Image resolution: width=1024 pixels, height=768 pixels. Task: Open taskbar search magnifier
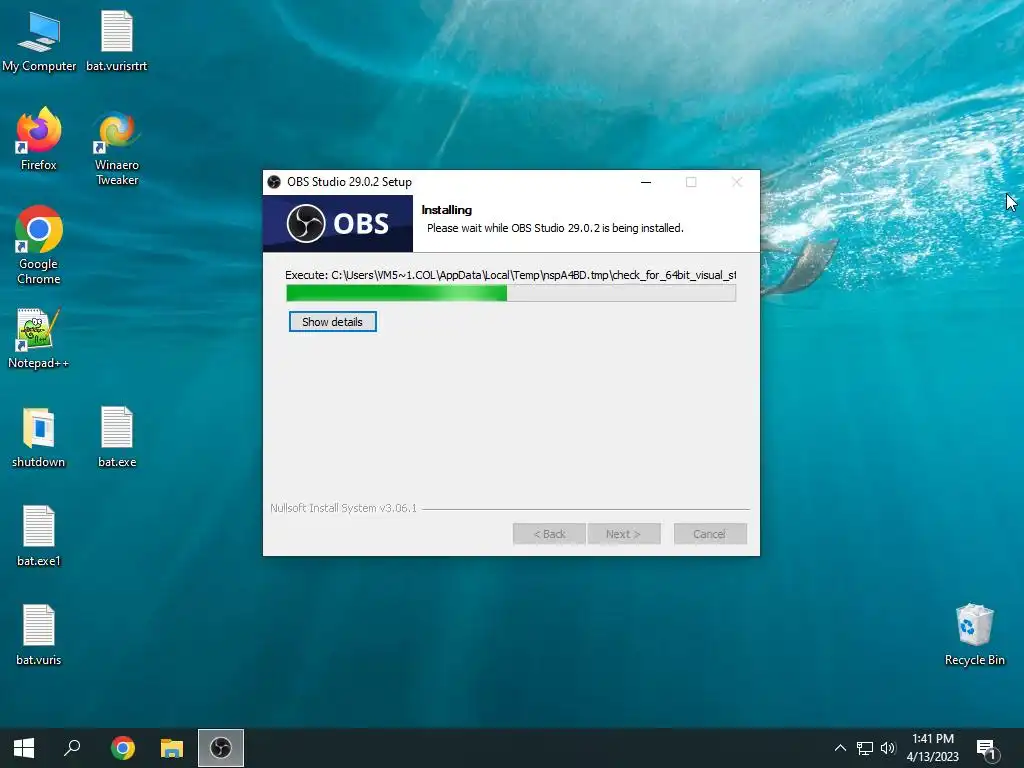[72, 748]
